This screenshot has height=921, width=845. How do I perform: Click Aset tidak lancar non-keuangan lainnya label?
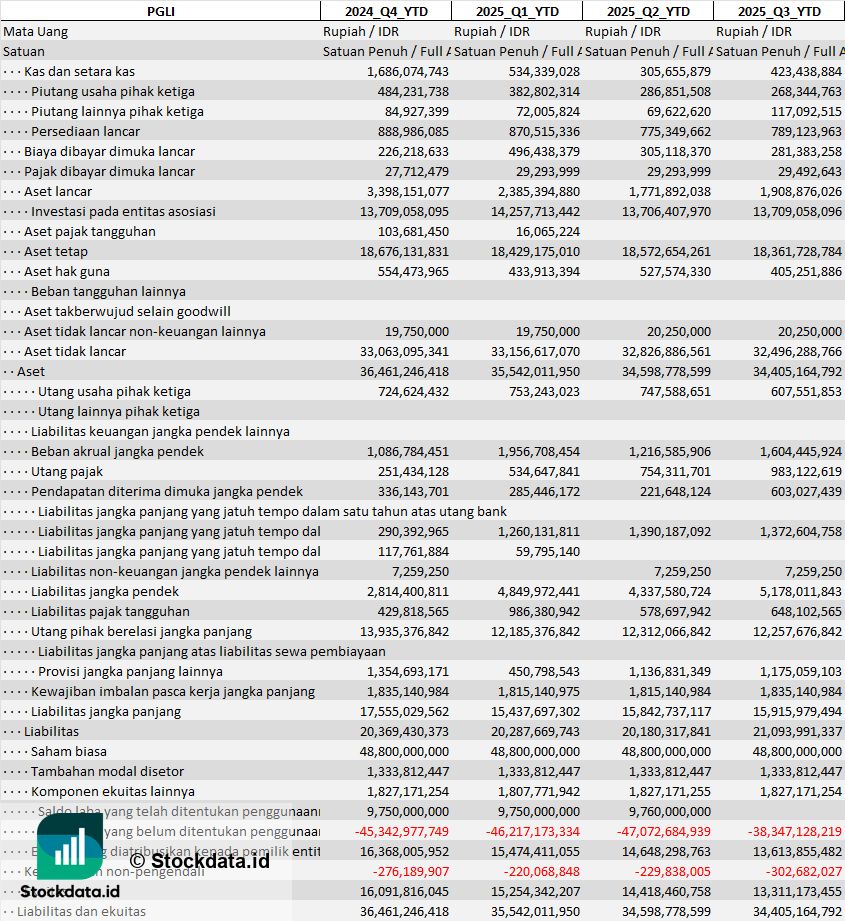[144, 331]
